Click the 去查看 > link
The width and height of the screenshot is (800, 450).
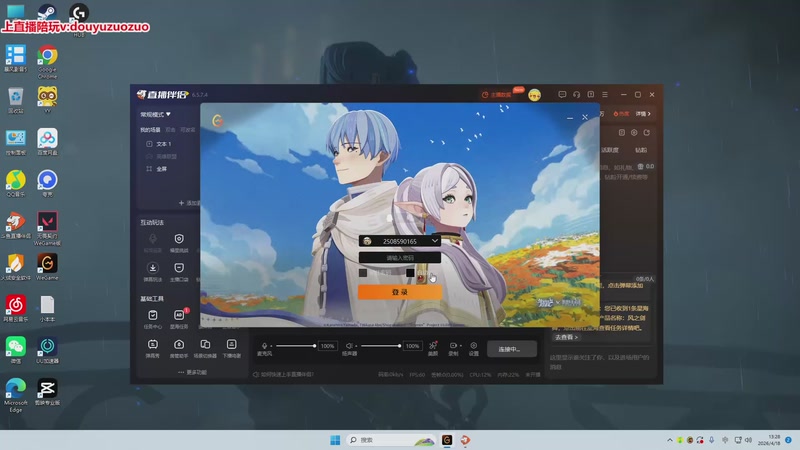point(566,337)
